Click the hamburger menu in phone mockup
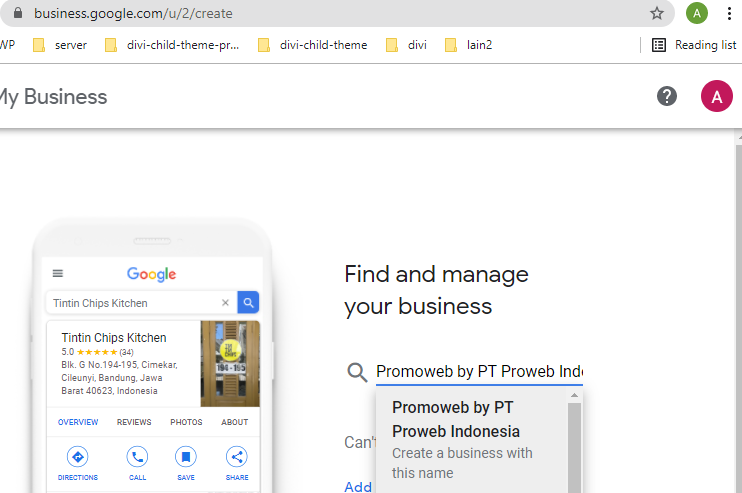The width and height of the screenshot is (742, 493). (x=58, y=273)
